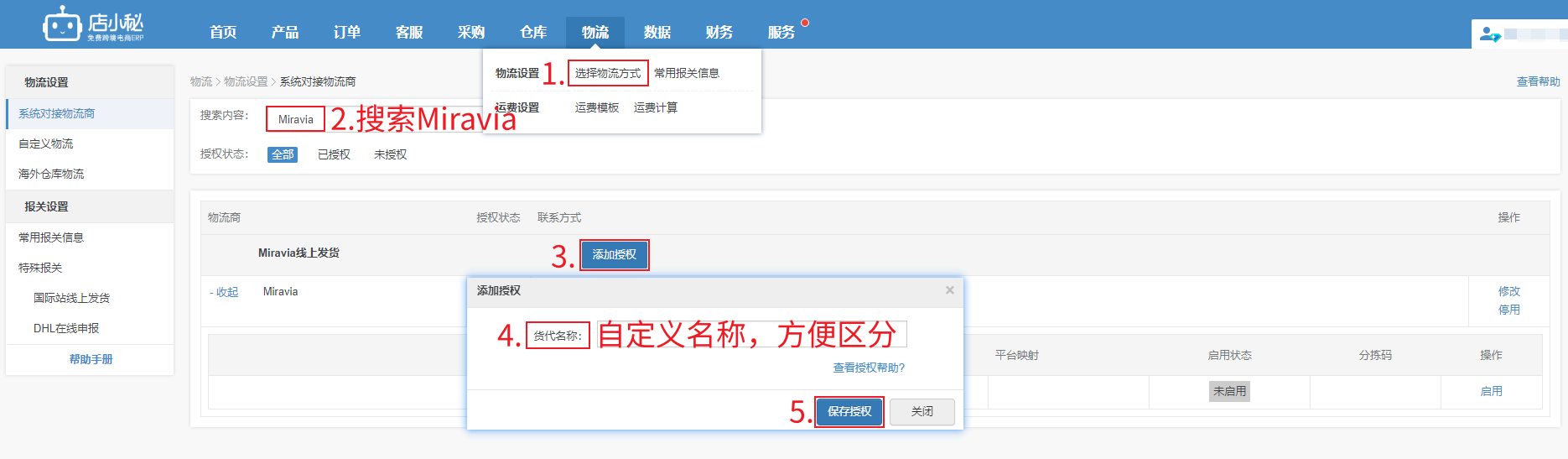
Task: Click the Miravia线上发货 row title
Action: 299,253
